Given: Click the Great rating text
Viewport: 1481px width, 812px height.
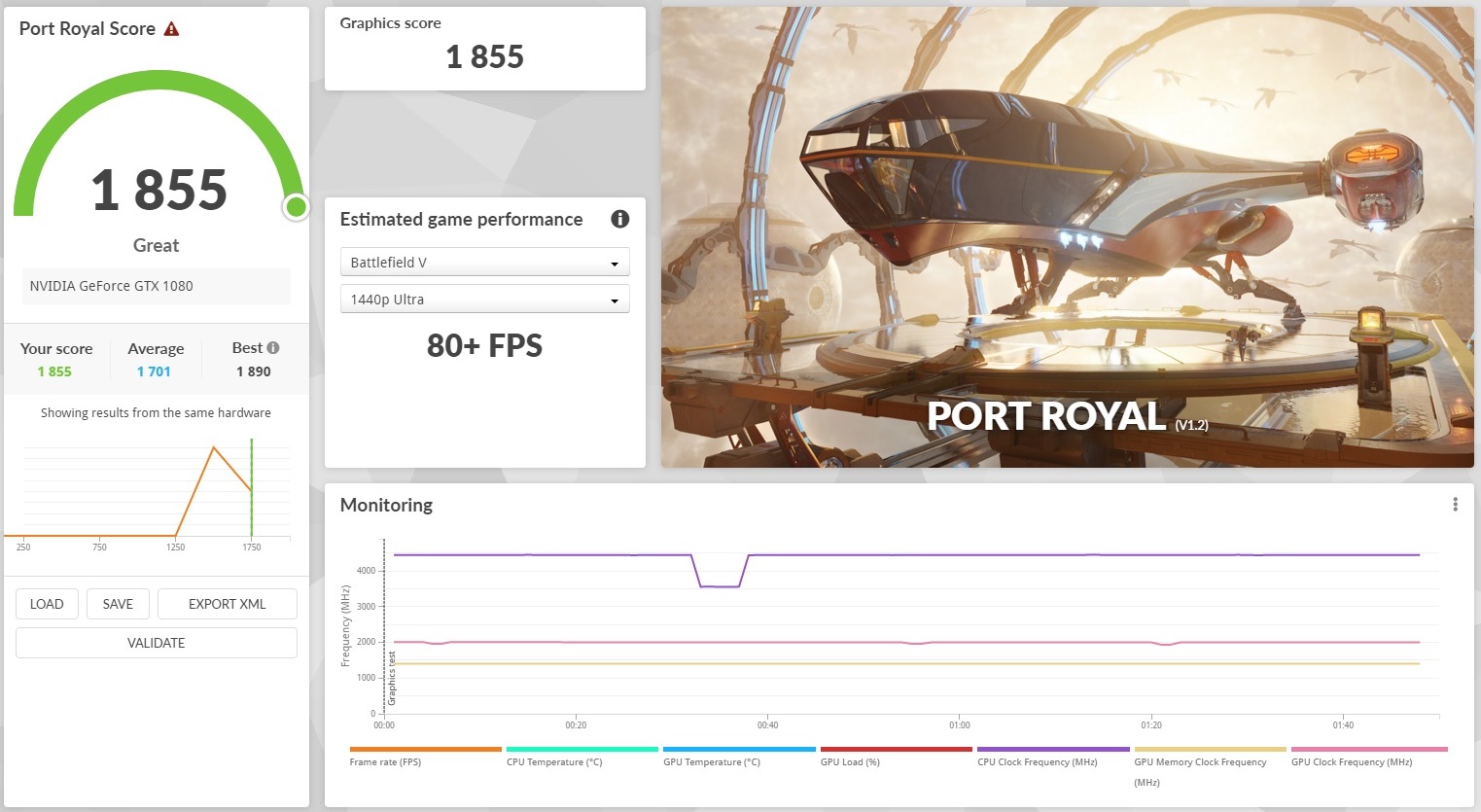Looking at the screenshot, I should [x=156, y=245].
